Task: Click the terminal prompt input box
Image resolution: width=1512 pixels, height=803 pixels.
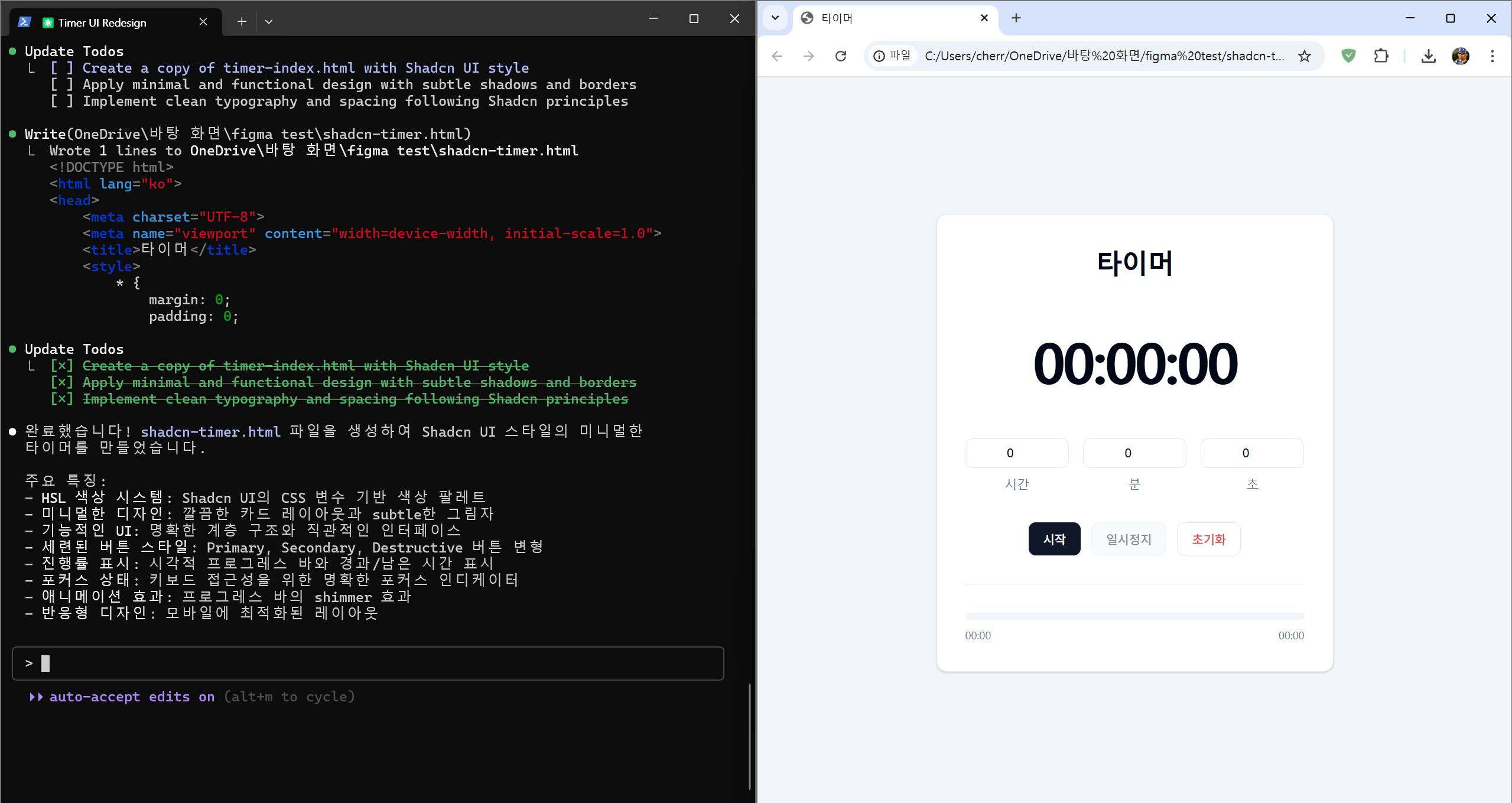Action: [368, 664]
